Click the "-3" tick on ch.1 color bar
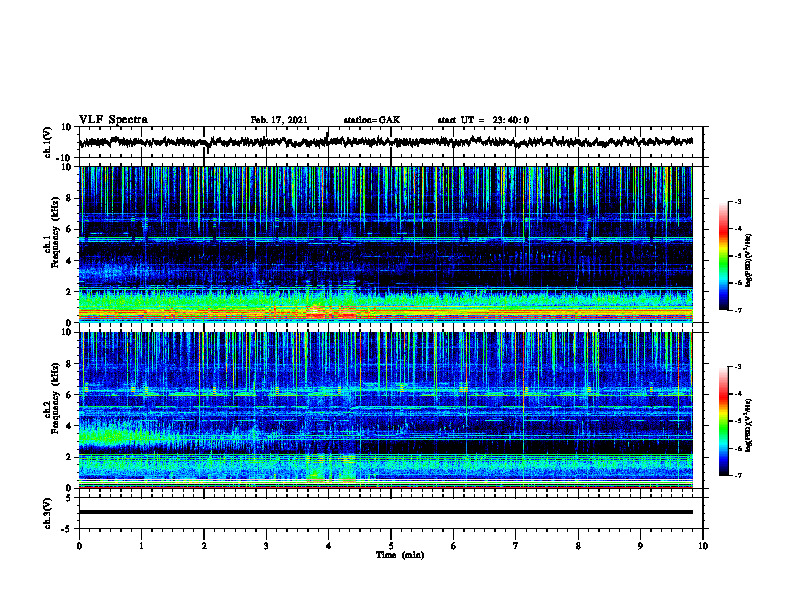 tap(738, 201)
